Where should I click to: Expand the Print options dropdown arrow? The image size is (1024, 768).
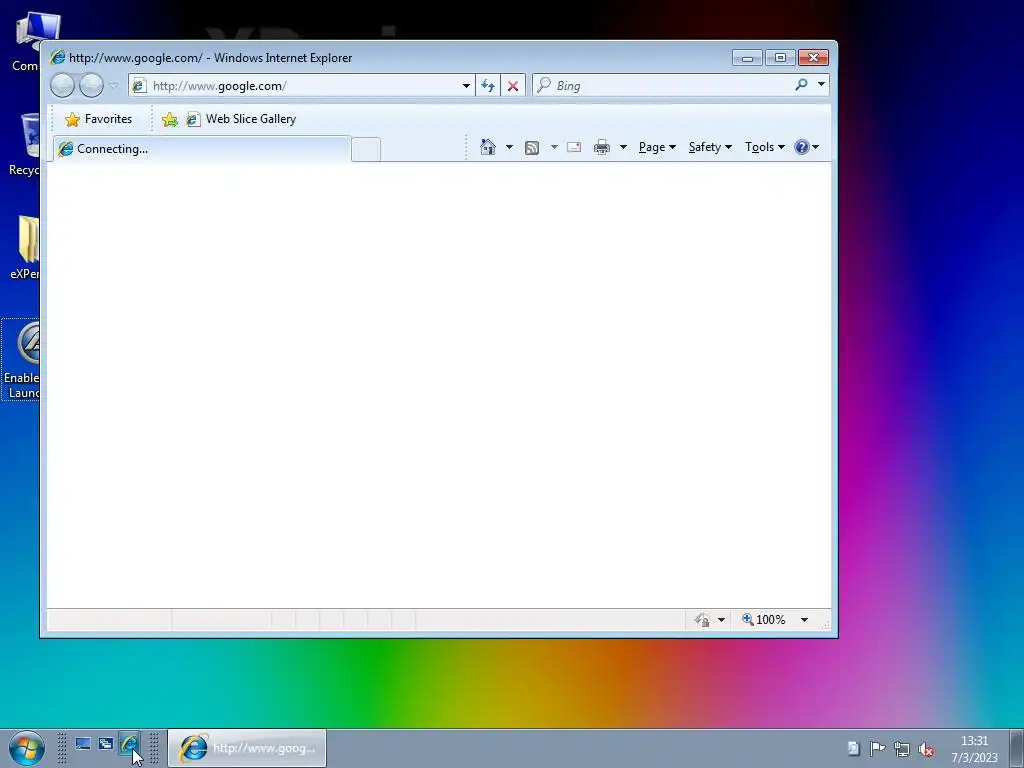[623, 147]
